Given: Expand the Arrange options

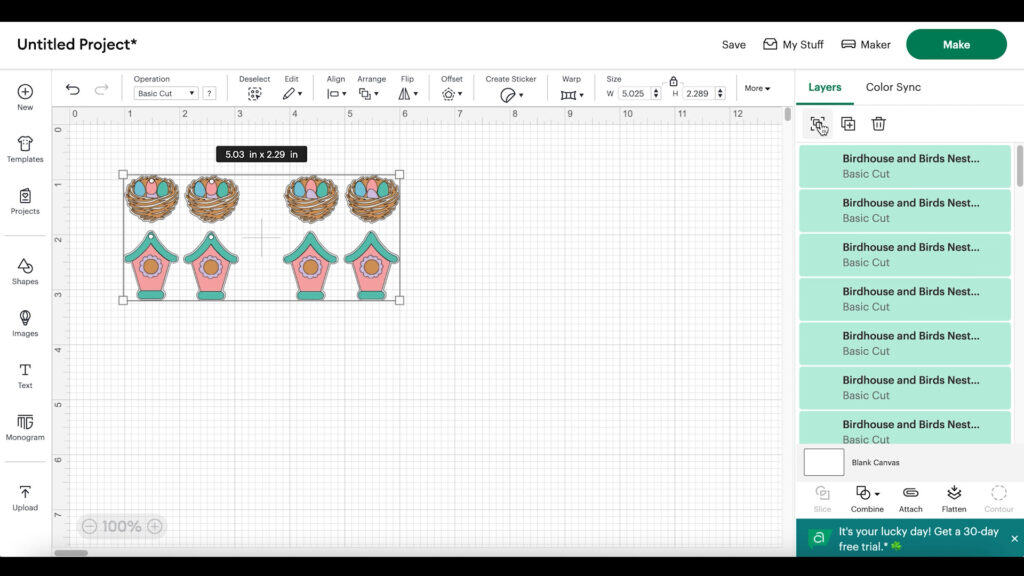Looking at the screenshot, I should [368, 94].
